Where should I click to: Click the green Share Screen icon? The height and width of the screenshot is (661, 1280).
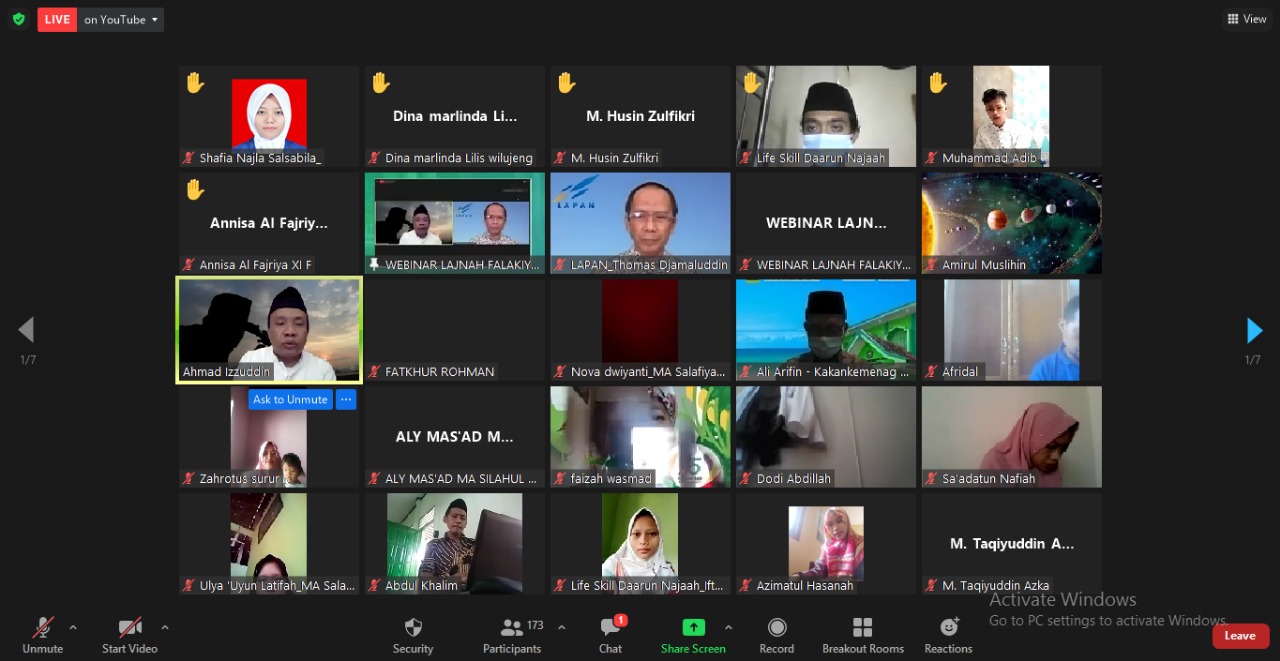693,628
